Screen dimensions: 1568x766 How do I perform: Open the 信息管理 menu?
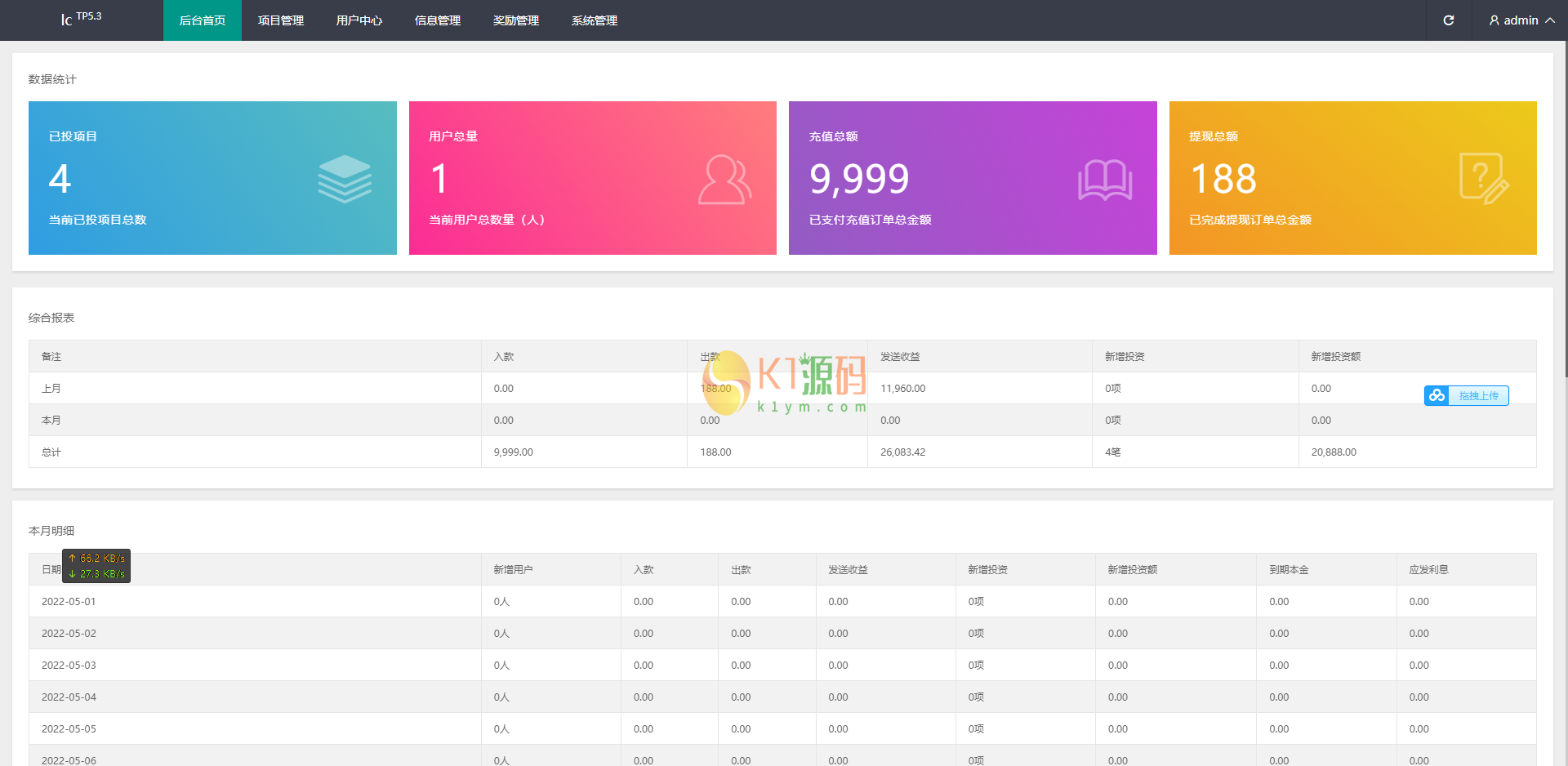(x=438, y=20)
